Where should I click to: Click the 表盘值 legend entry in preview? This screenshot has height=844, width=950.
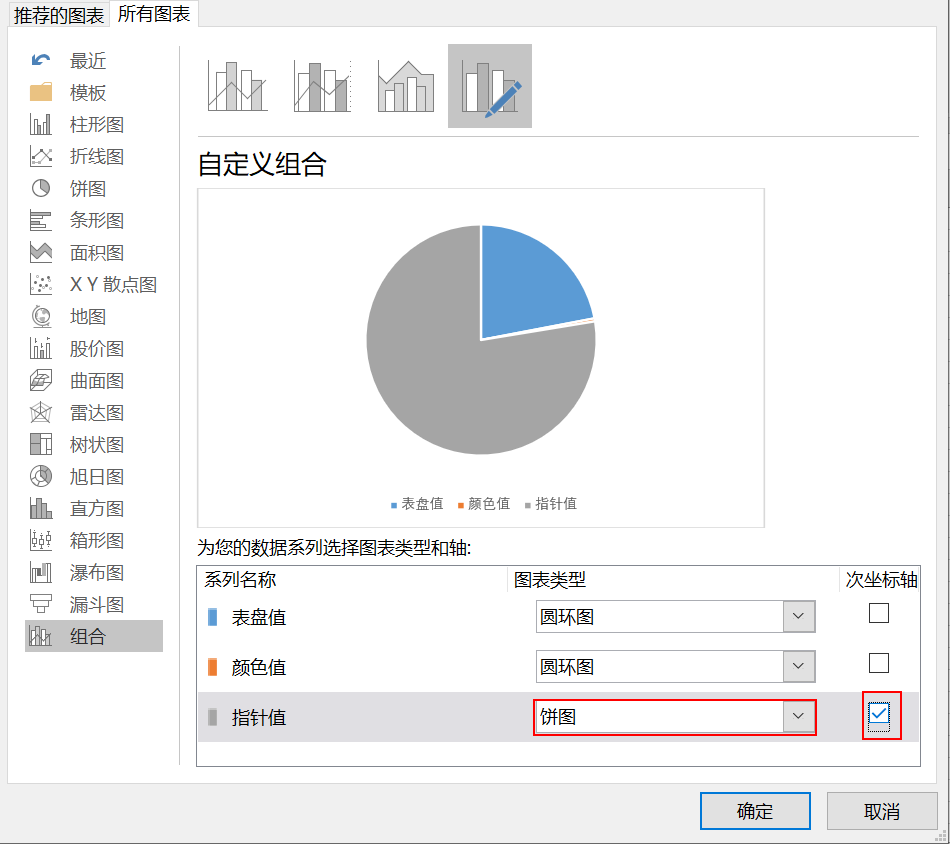(417, 504)
